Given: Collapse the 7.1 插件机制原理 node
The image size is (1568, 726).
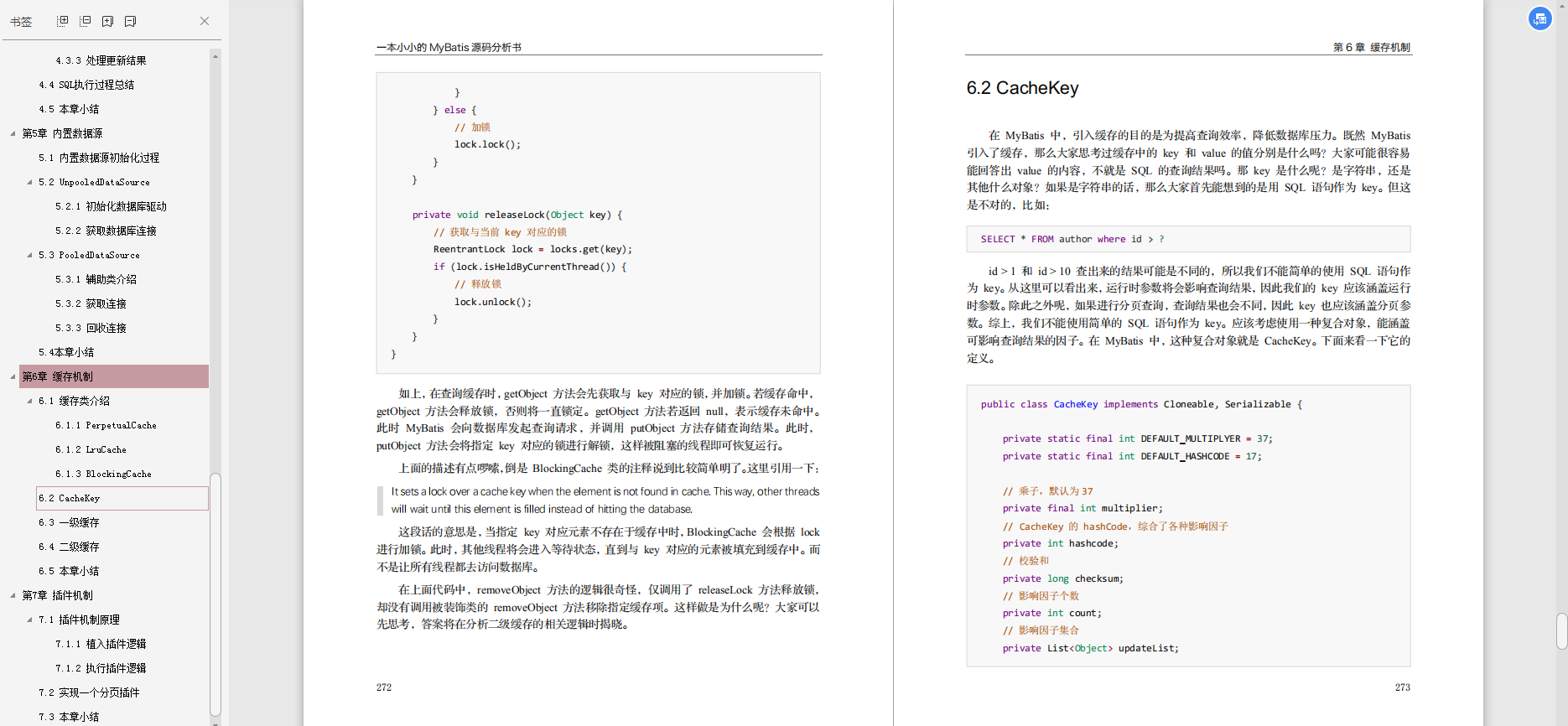Looking at the screenshot, I should click(x=29, y=620).
